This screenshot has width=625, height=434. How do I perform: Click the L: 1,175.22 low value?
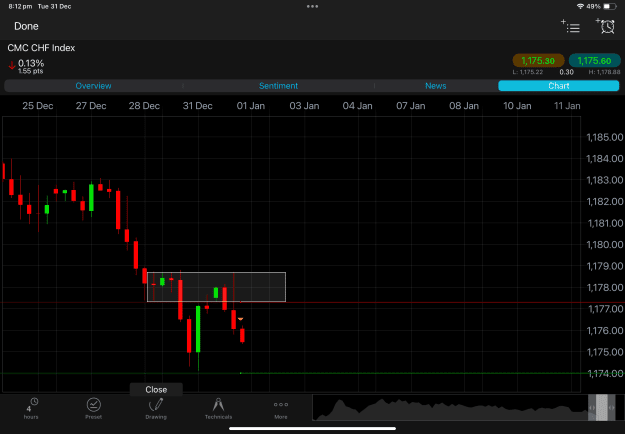[528, 72]
